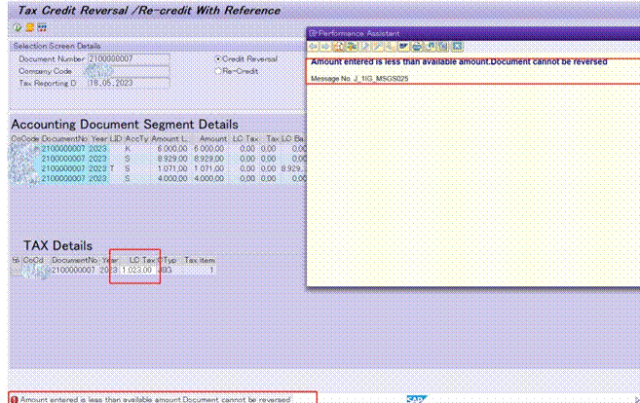Click the fourth Performance Assistant toolbar icon
This screenshot has width=640, height=403.
351,47
